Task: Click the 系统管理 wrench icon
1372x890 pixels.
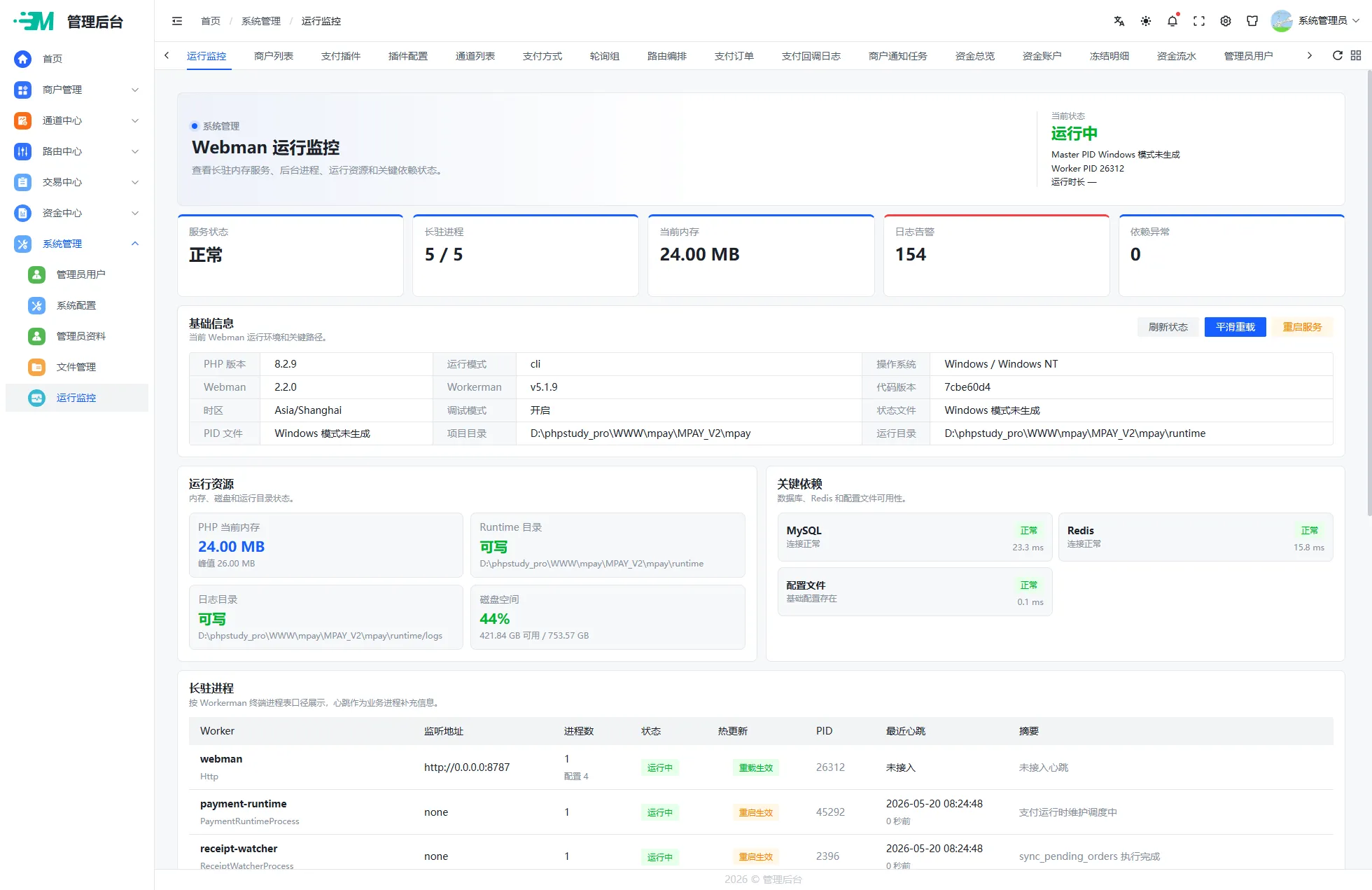Action: point(22,244)
